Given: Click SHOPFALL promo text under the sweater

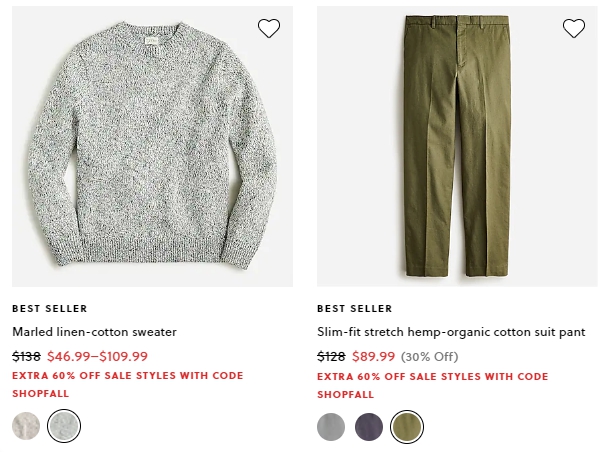Looking at the screenshot, I should tap(41, 394).
